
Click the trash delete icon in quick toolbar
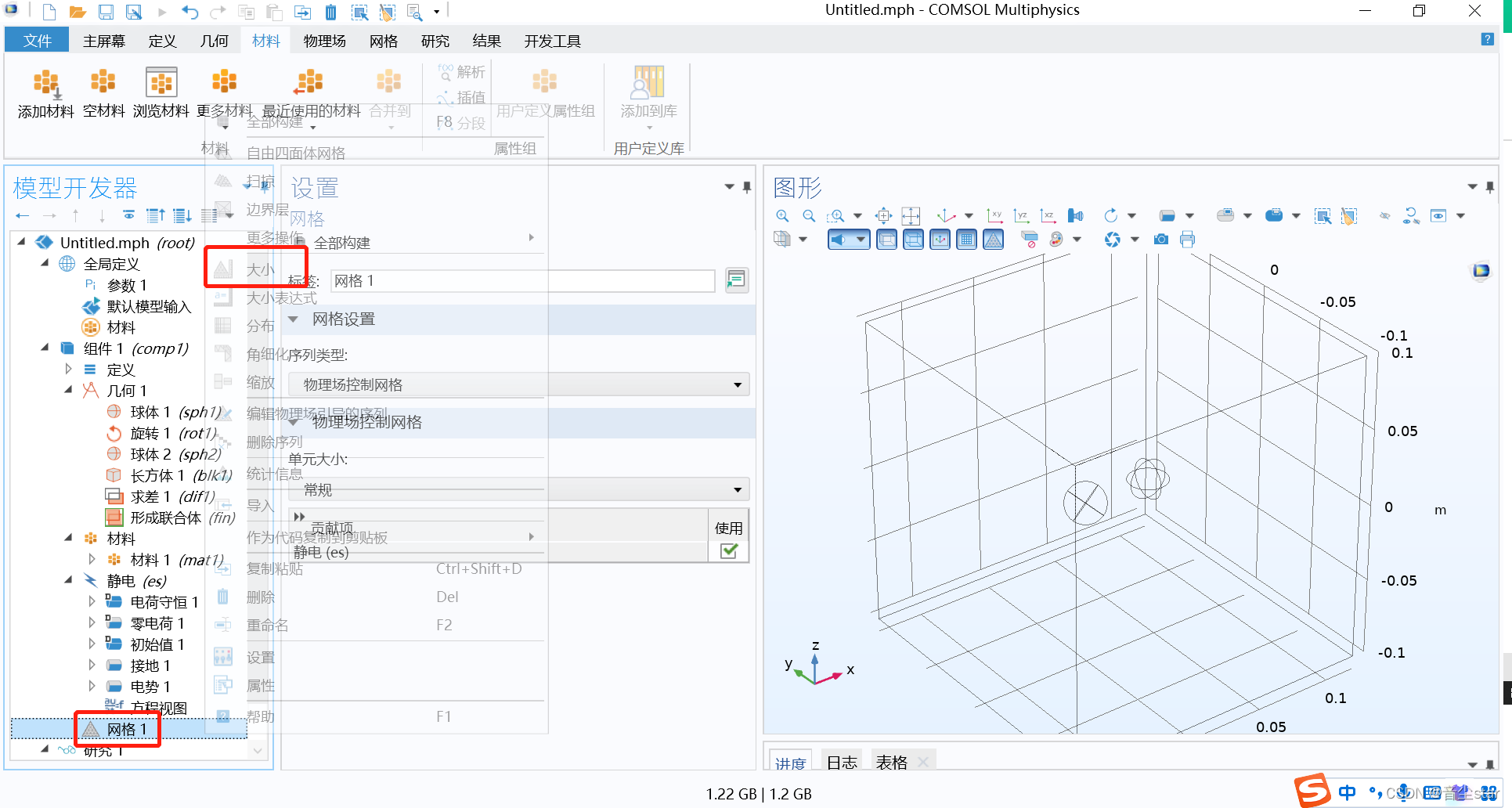tap(330, 12)
